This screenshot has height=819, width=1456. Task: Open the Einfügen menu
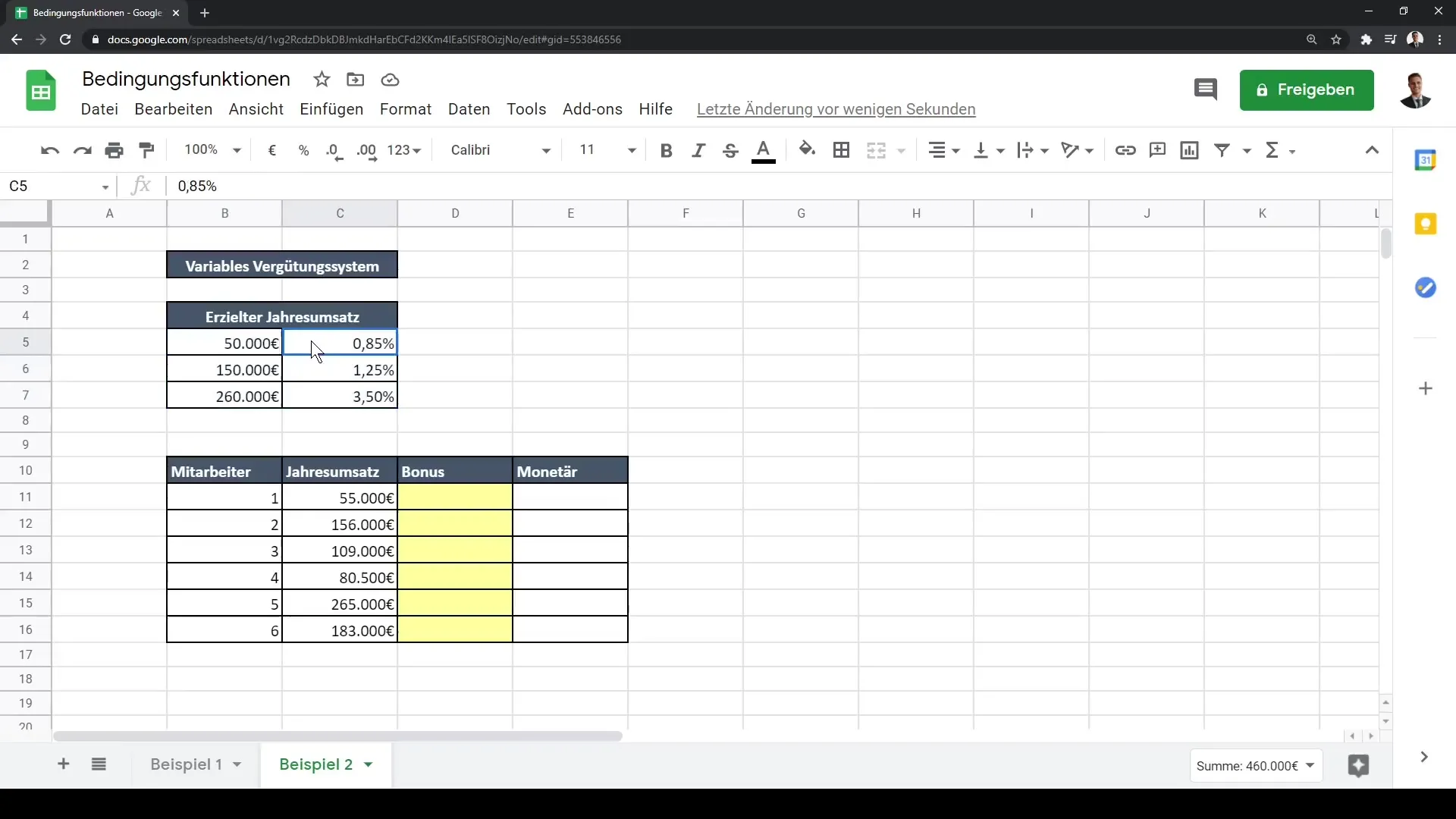coord(331,109)
